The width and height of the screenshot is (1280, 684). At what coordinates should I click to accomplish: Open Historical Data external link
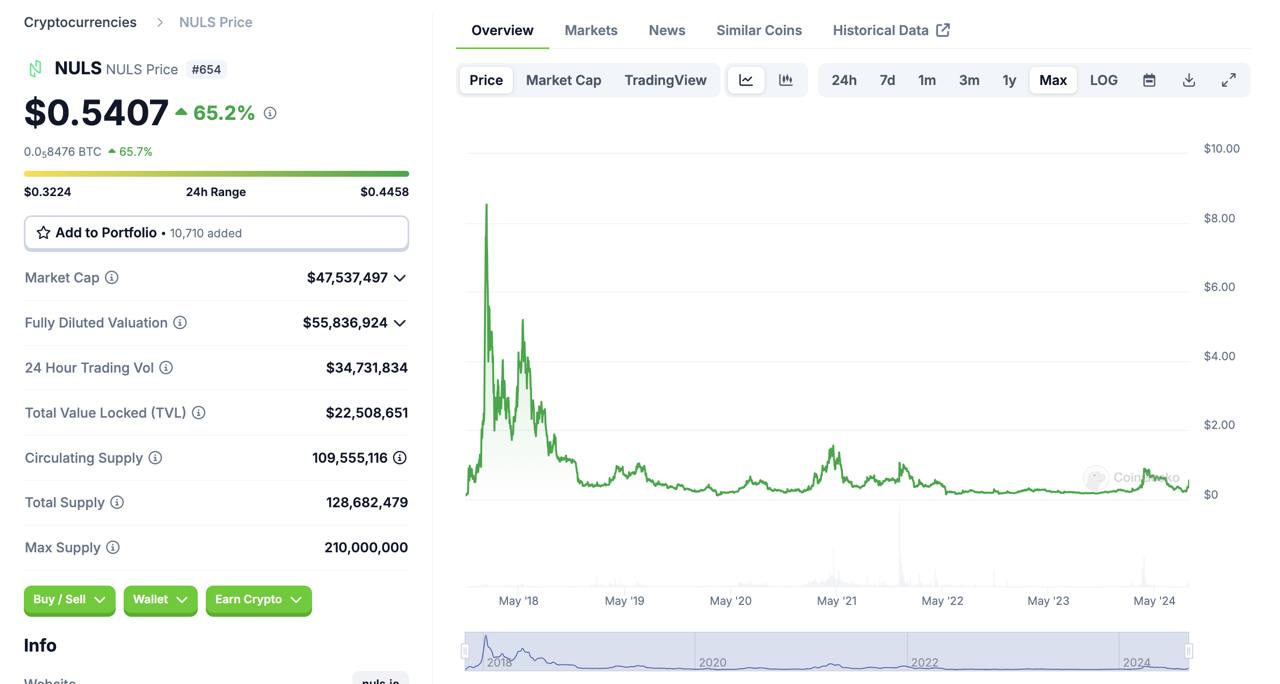point(891,30)
